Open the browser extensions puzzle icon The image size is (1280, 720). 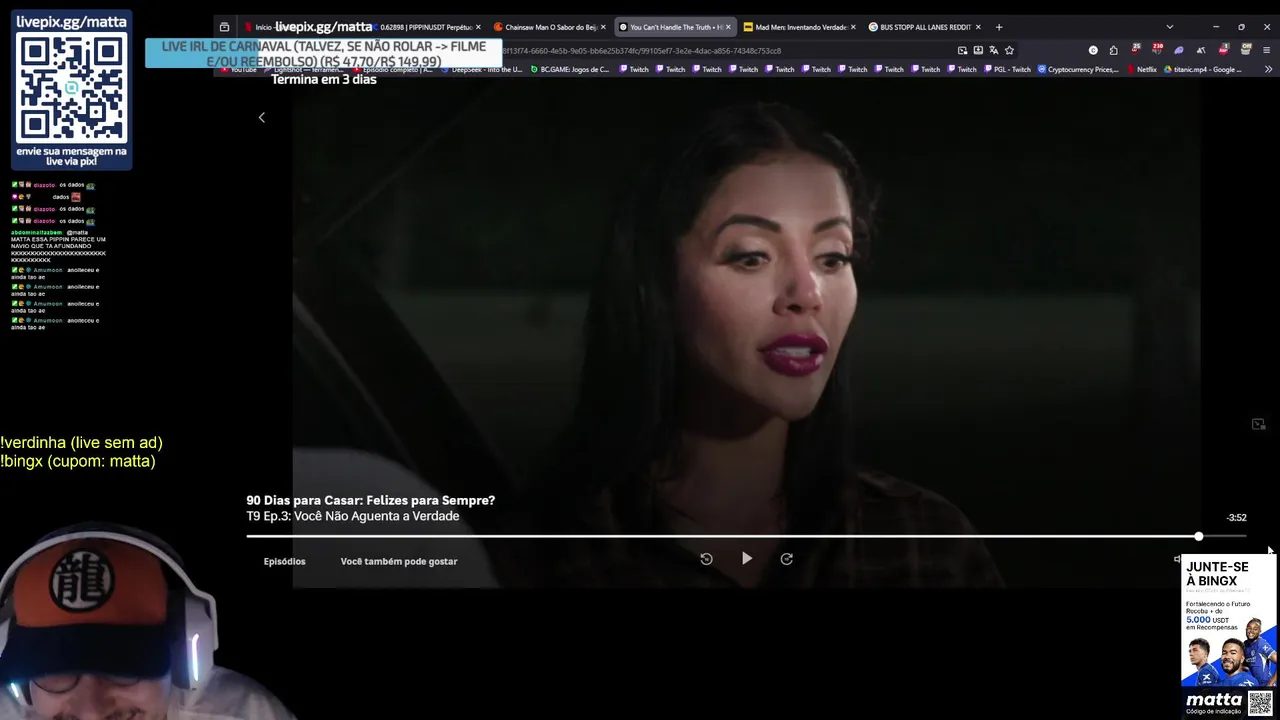(x=1114, y=50)
